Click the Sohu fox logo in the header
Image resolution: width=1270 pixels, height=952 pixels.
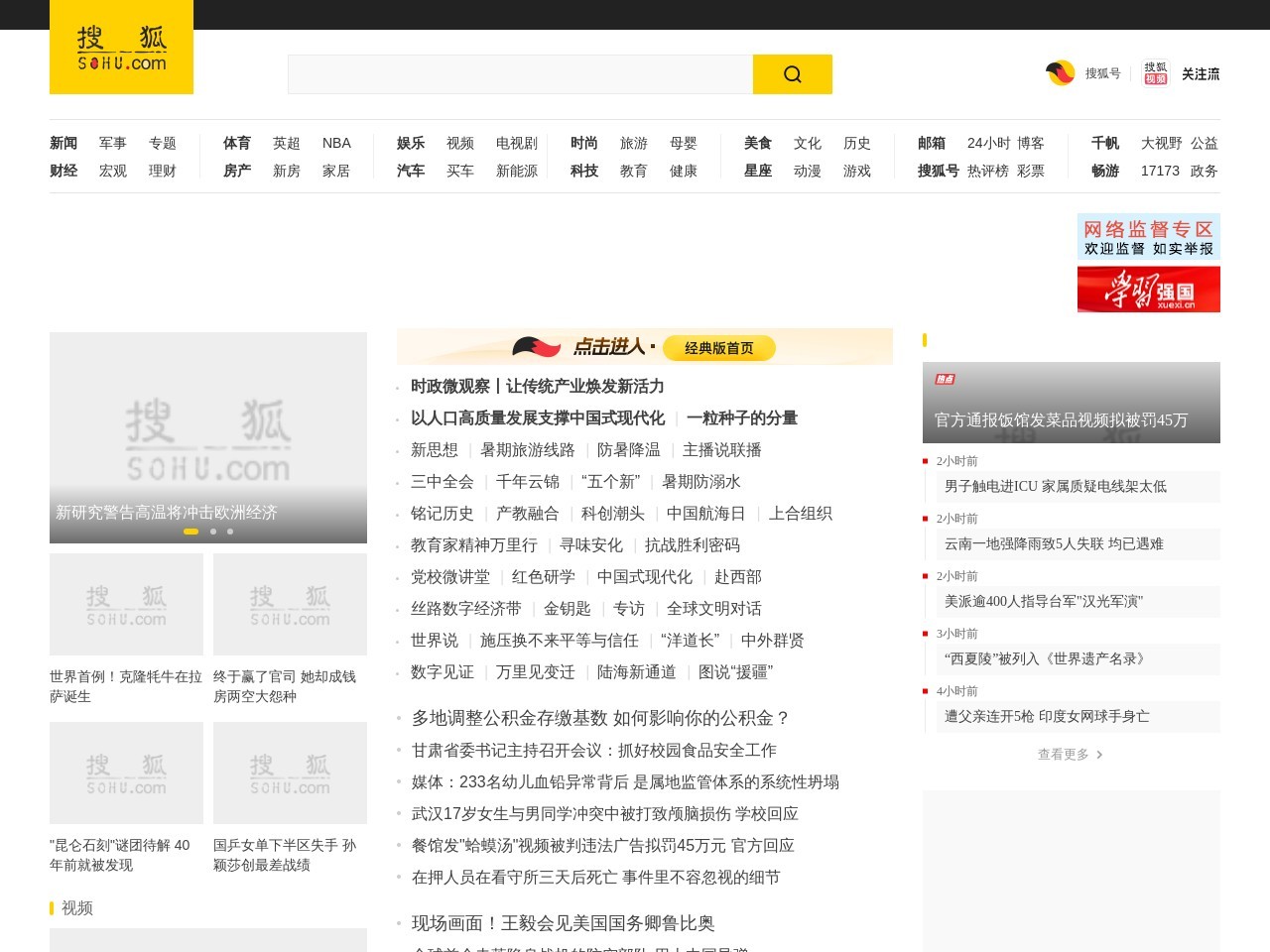(121, 47)
